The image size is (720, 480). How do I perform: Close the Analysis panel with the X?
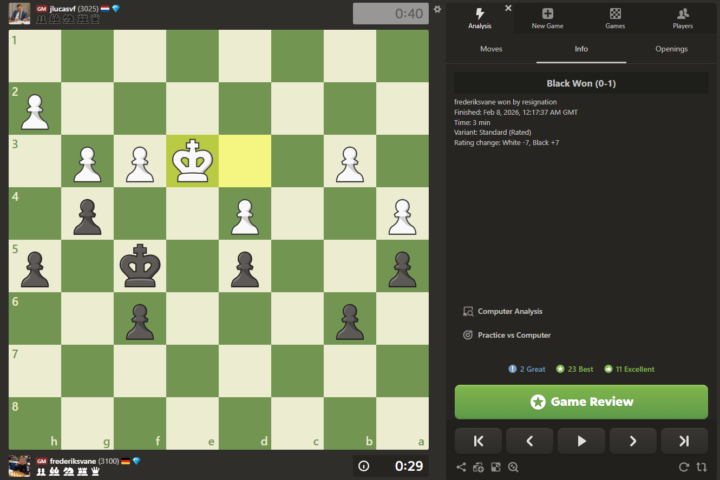click(508, 8)
